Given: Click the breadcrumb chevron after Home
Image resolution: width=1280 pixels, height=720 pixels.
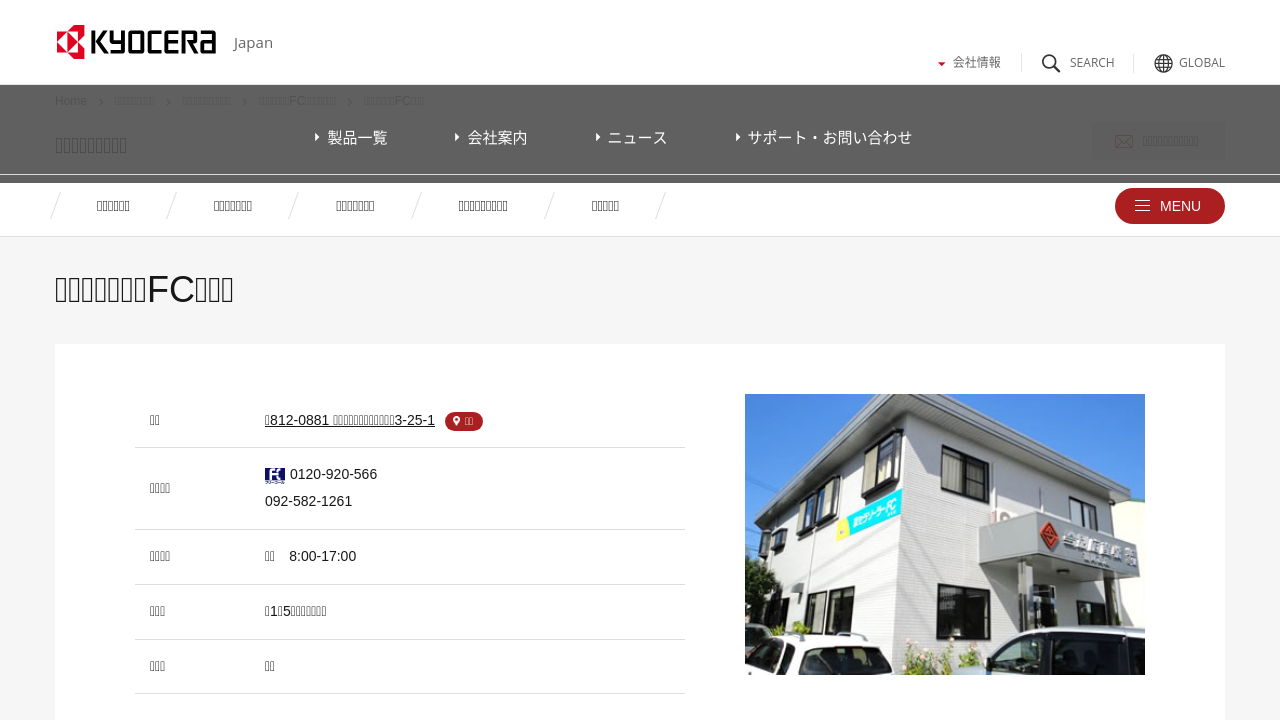Looking at the screenshot, I should point(101,101).
